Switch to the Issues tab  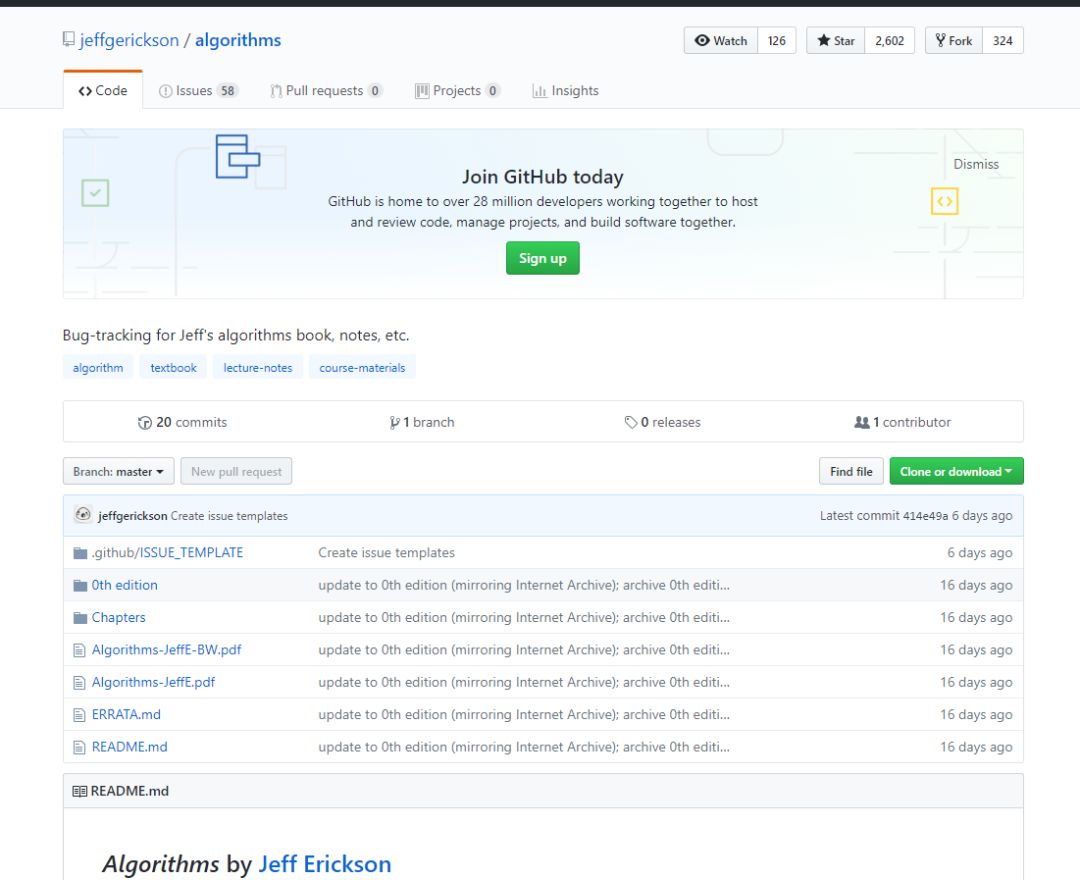pos(197,91)
